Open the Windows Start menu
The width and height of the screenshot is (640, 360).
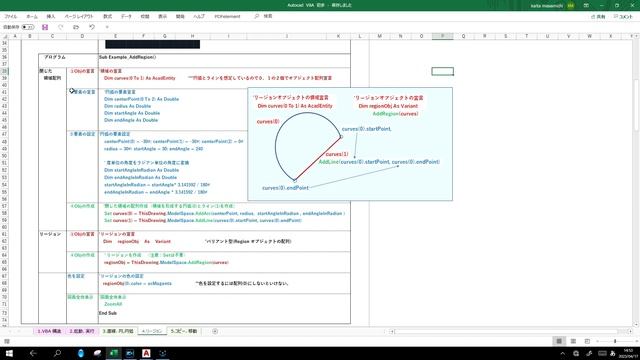coord(9,353)
